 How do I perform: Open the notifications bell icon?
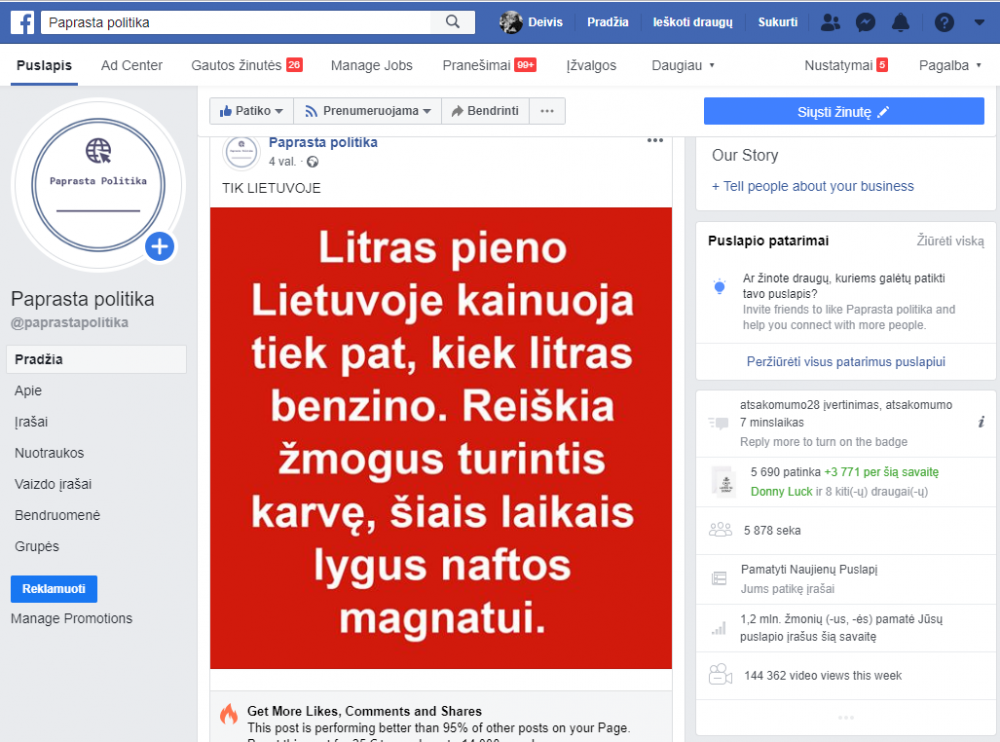click(x=900, y=22)
